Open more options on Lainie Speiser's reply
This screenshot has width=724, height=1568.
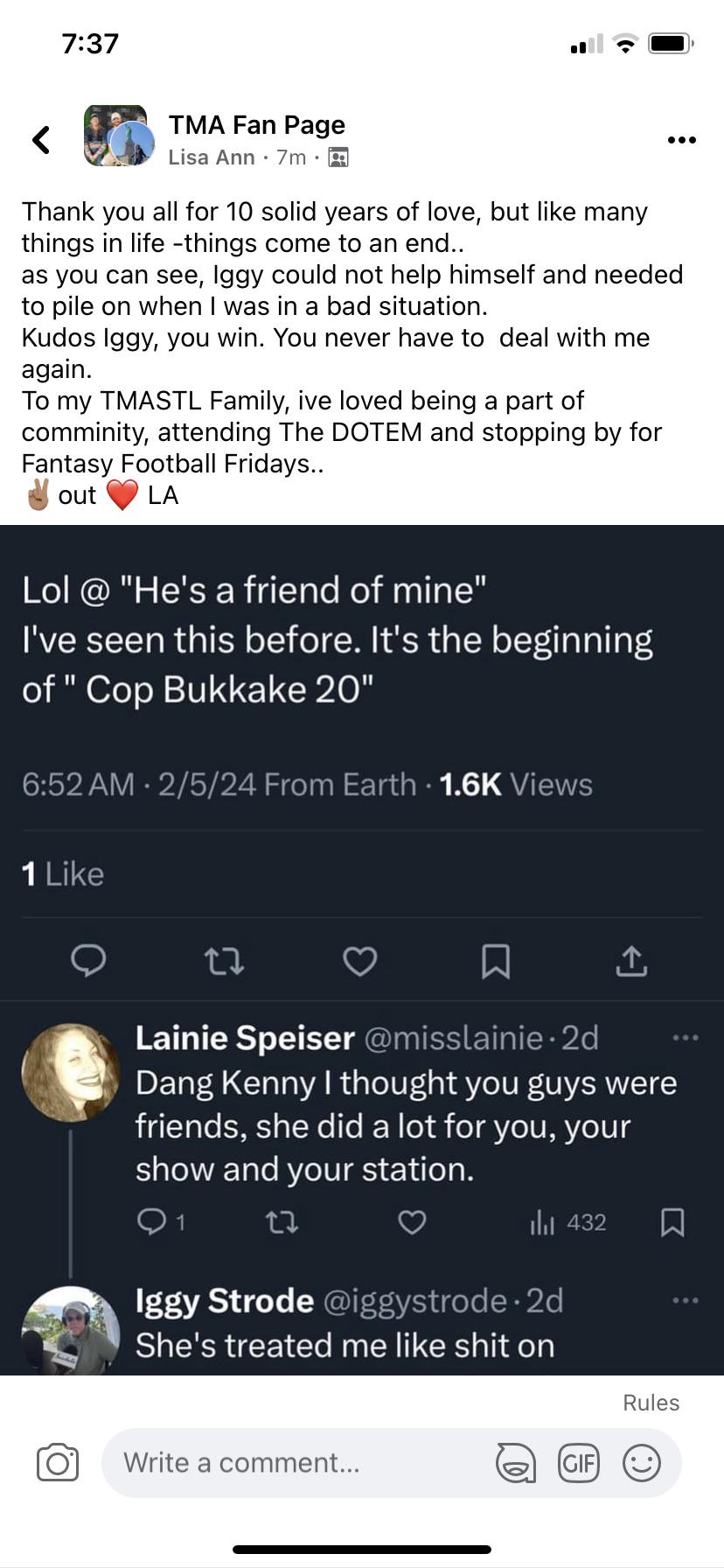click(686, 1038)
